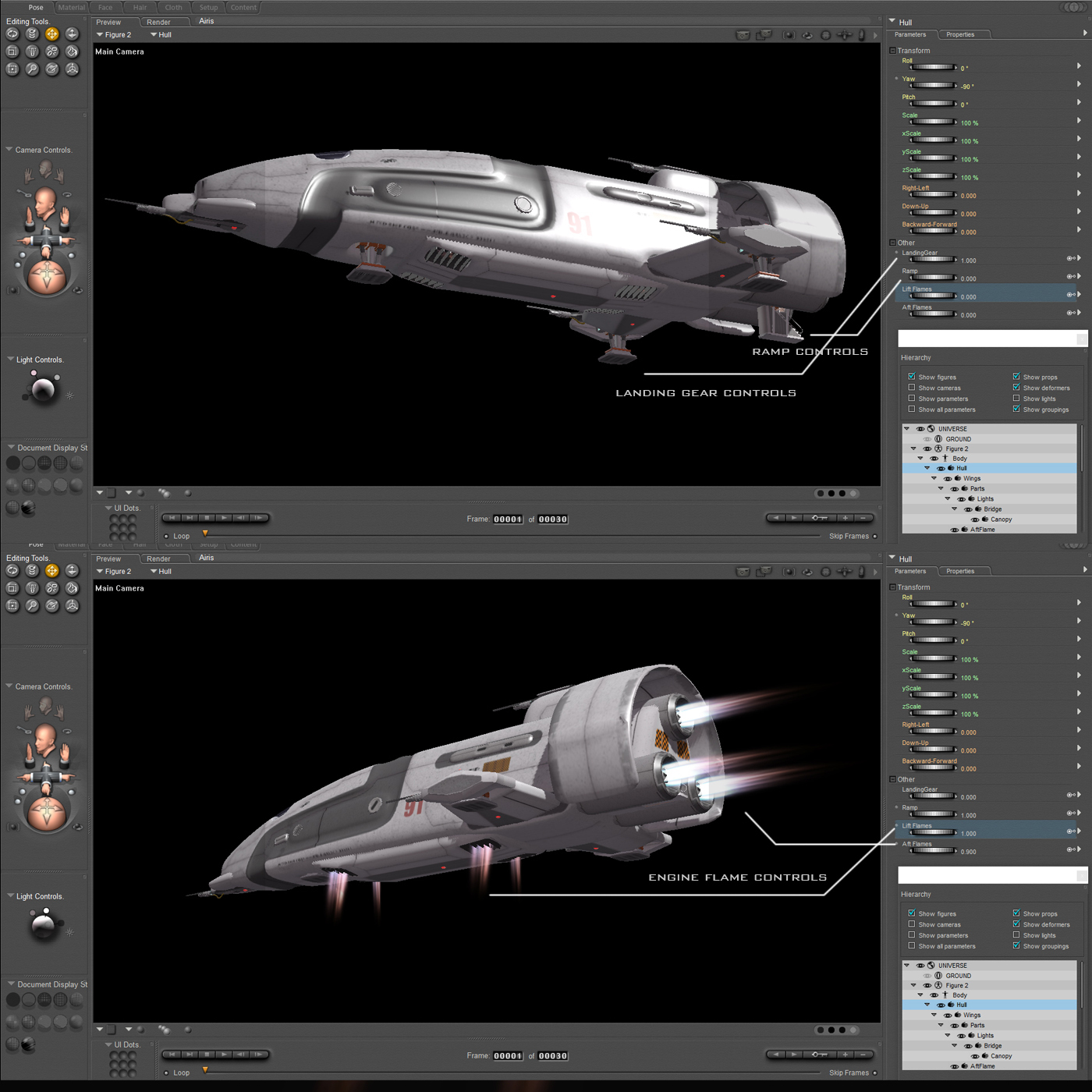The image size is (1092, 1092).
Task: Click the render camera icon above the upper preview
Action: 743,35
